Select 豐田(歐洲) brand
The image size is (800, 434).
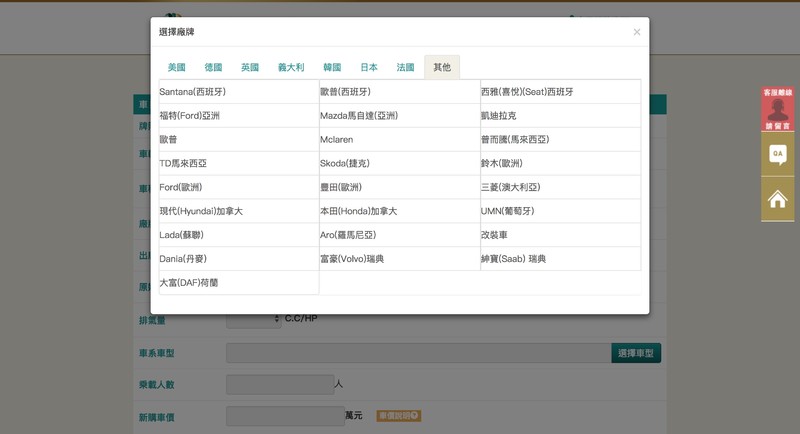tap(399, 187)
